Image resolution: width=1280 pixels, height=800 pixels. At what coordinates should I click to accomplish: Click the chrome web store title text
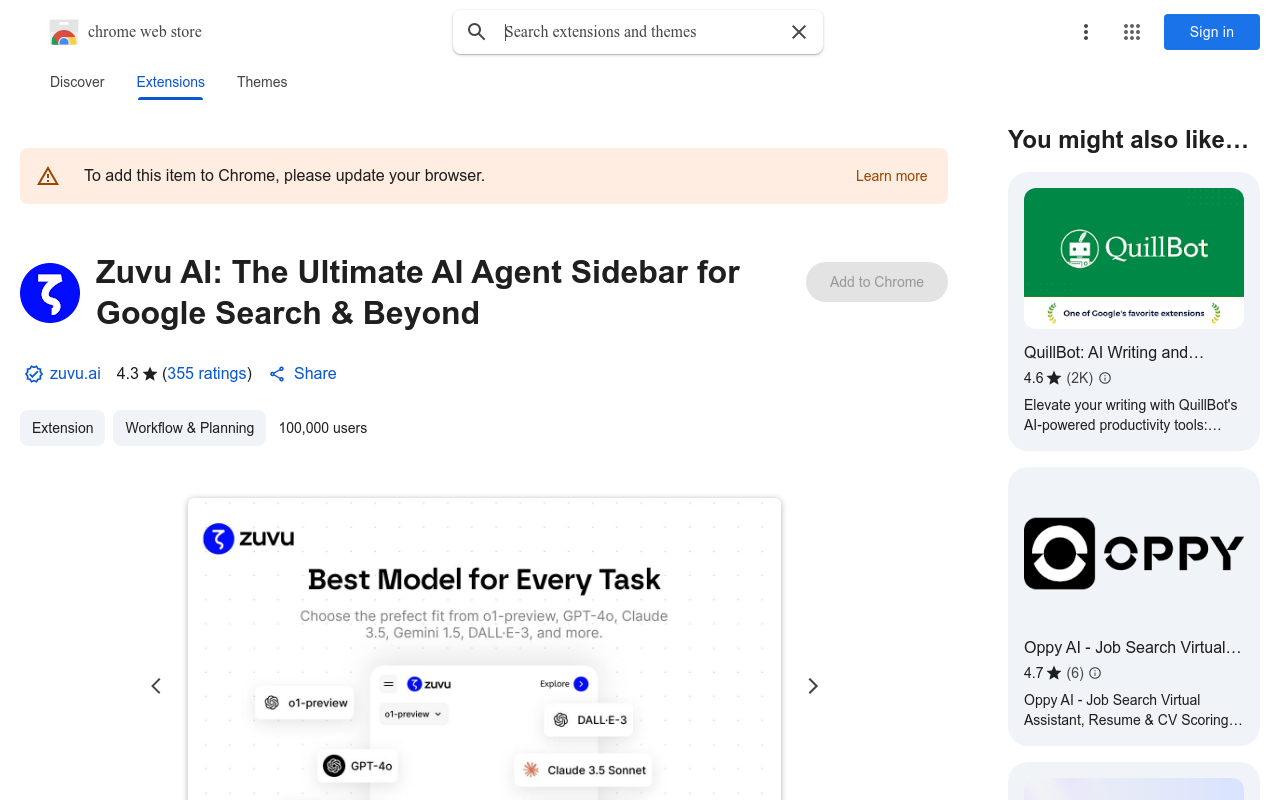145,32
